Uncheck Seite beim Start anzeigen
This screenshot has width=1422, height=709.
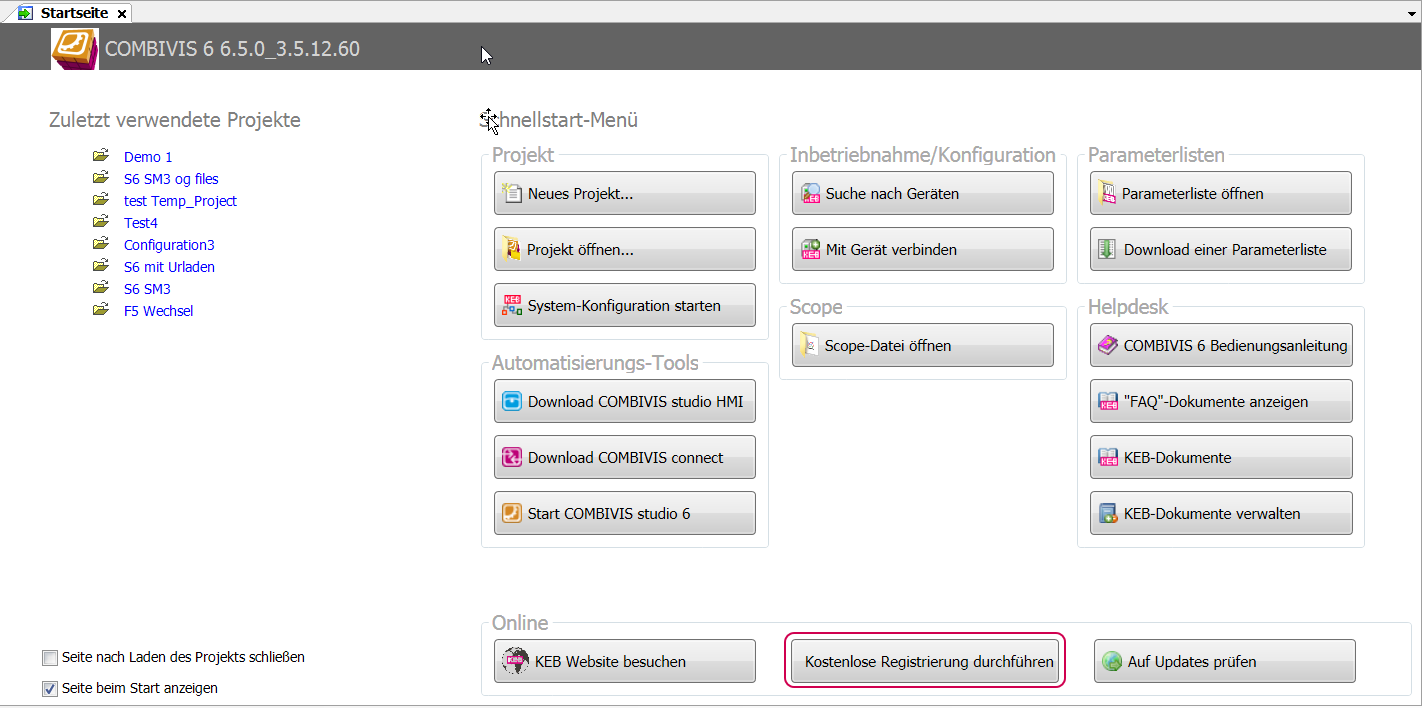50,689
